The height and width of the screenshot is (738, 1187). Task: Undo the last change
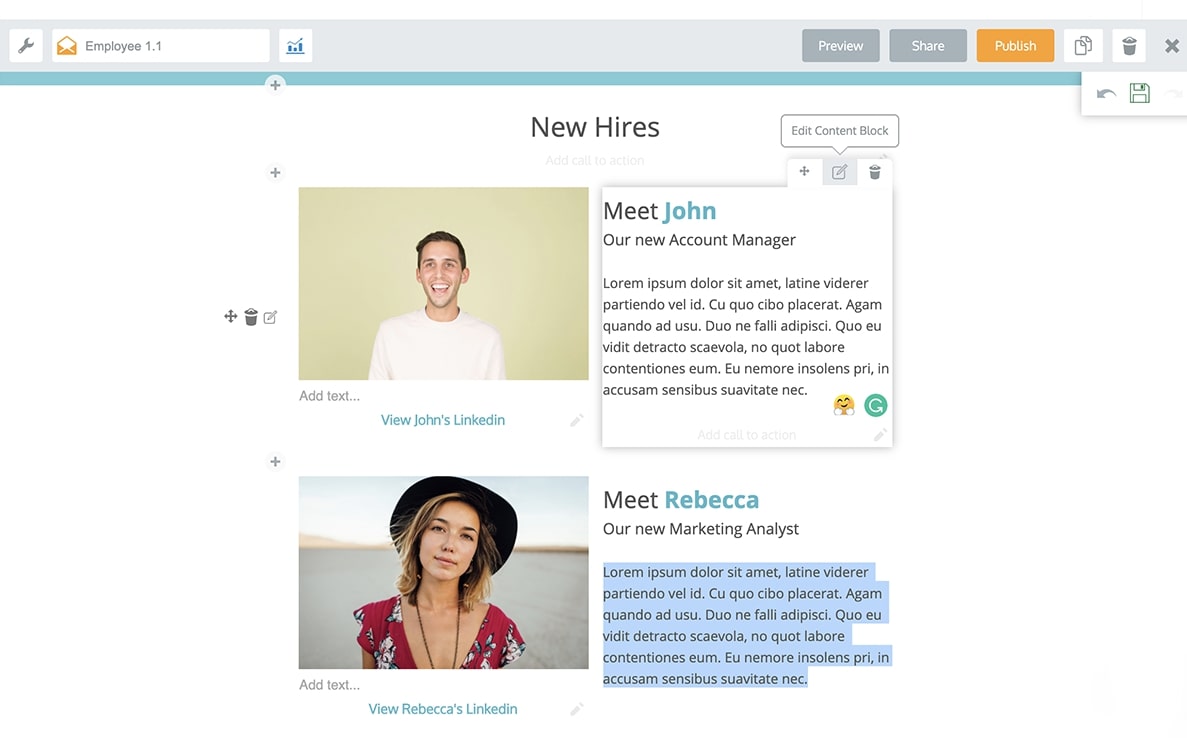tap(1106, 92)
